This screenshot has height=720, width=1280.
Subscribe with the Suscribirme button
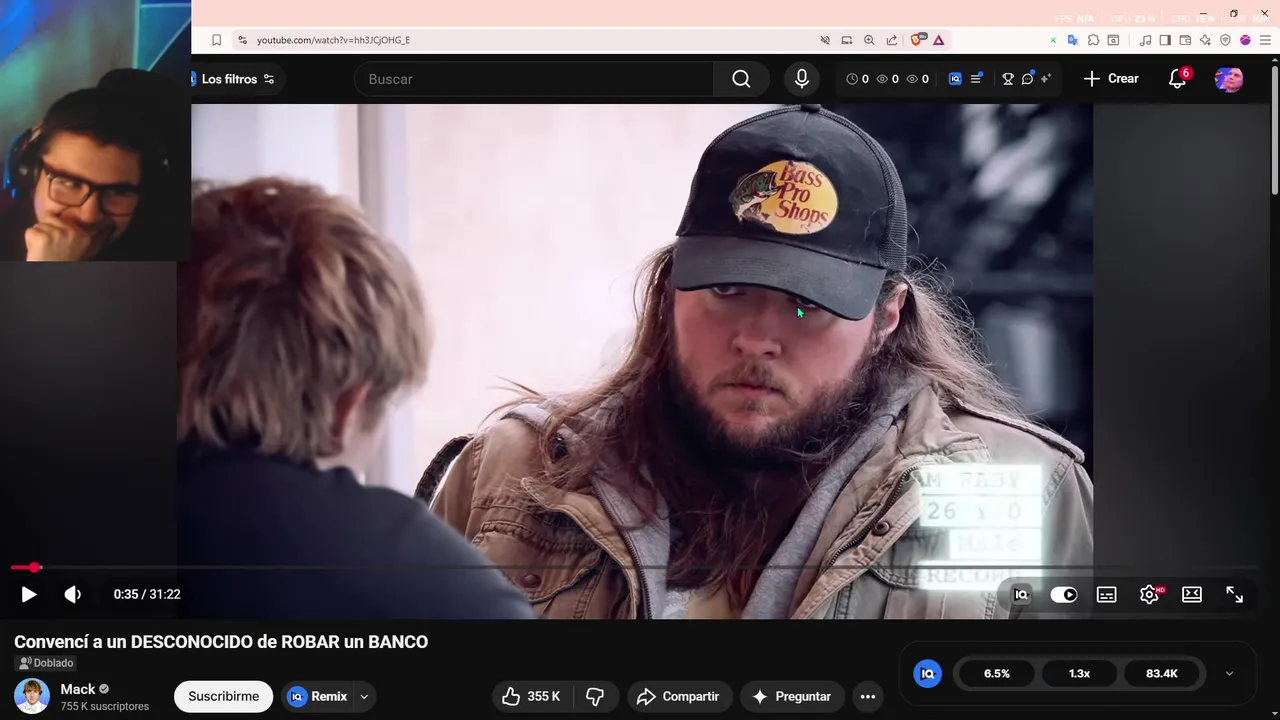224,696
